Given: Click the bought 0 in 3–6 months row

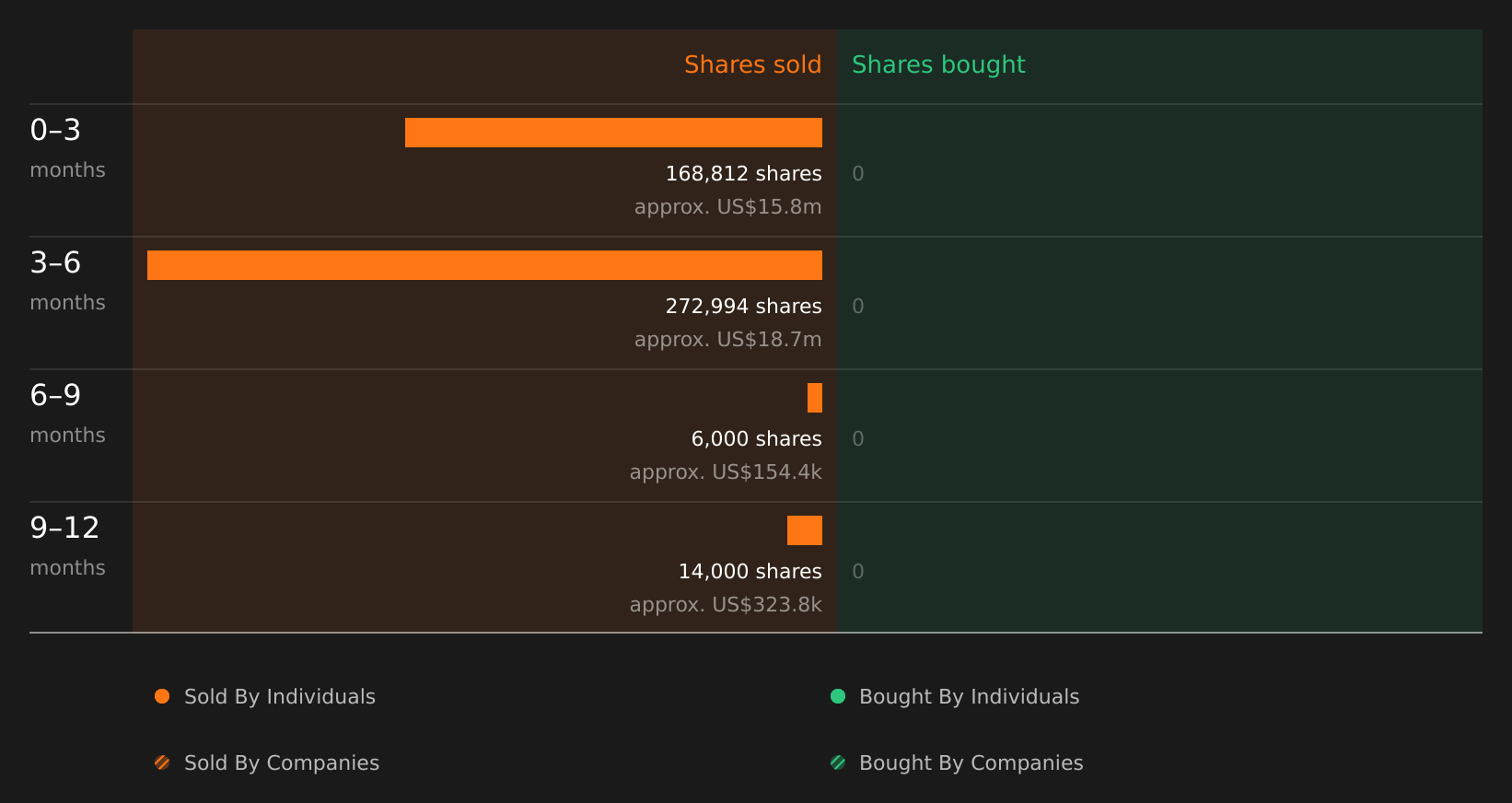Looking at the screenshot, I should coord(858,307).
